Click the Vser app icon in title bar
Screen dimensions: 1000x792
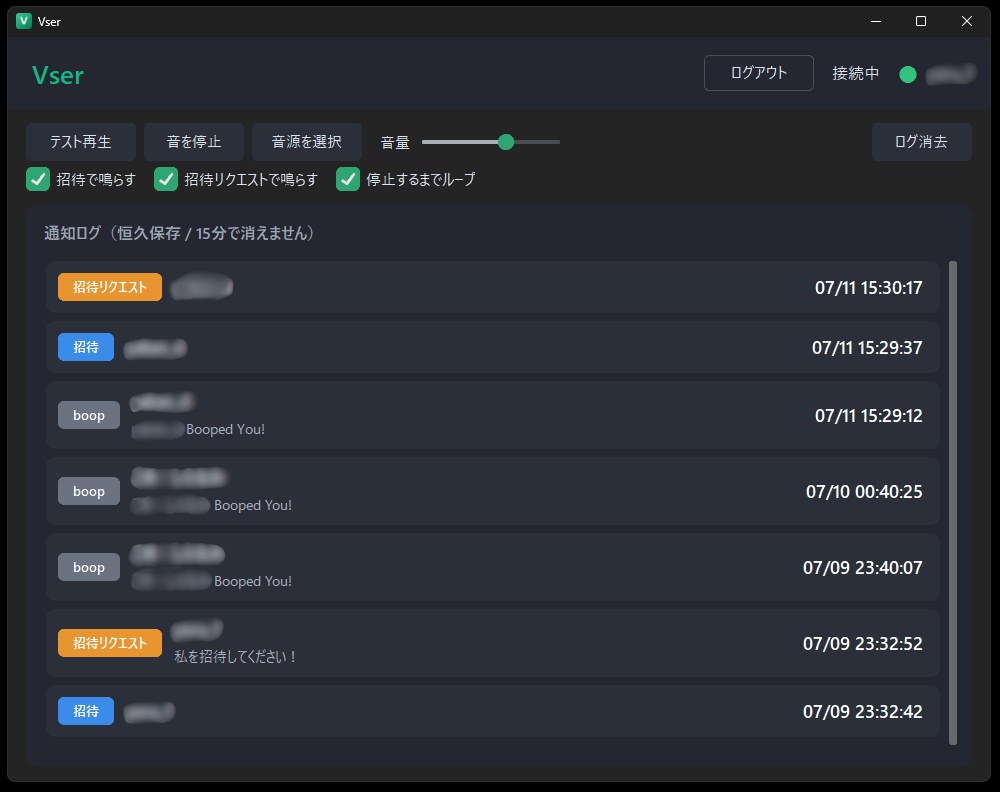(x=24, y=21)
